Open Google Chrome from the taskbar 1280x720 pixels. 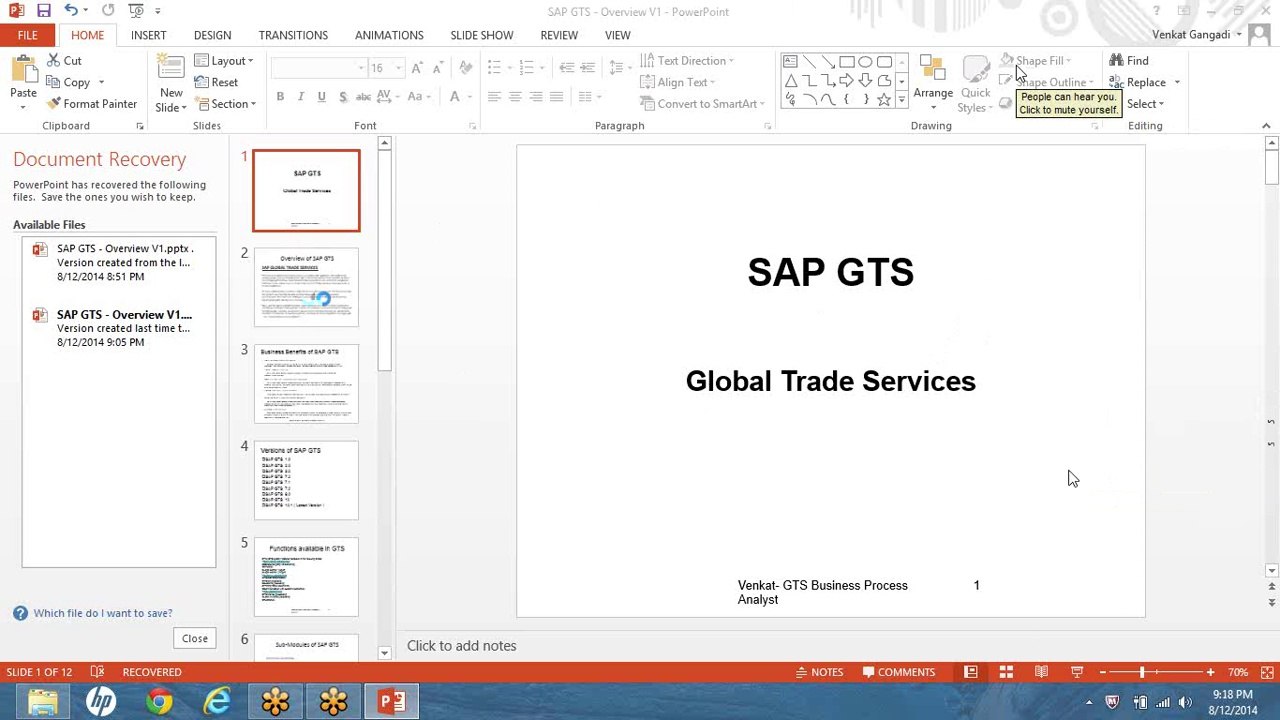pos(159,701)
